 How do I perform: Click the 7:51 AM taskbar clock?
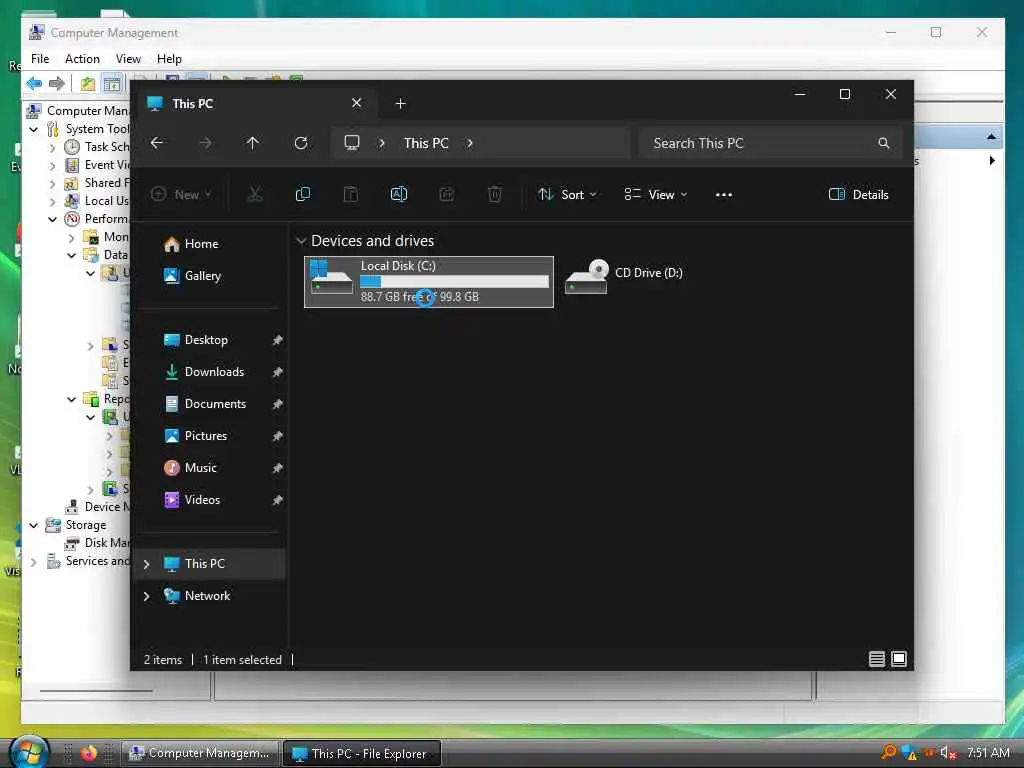[987, 753]
